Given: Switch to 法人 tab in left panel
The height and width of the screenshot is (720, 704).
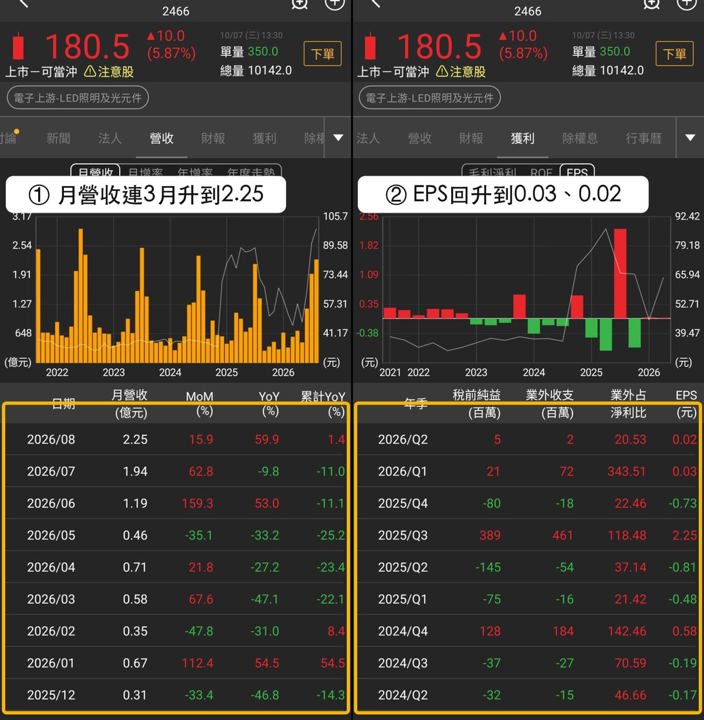Looking at the screenshot, I should pyautogui.click(x=109, y=138).
